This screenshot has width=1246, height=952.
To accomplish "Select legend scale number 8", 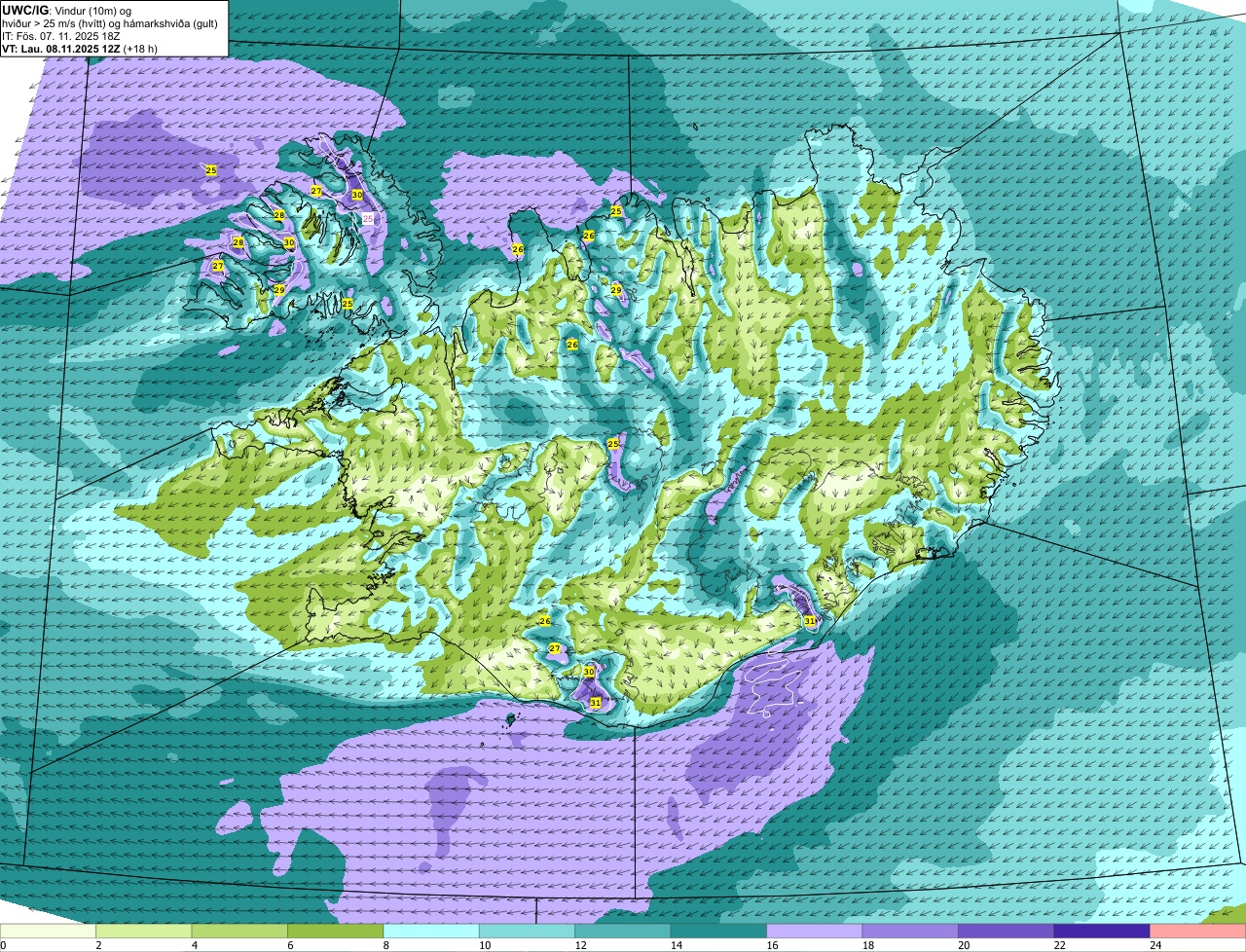I will (385, 945).
